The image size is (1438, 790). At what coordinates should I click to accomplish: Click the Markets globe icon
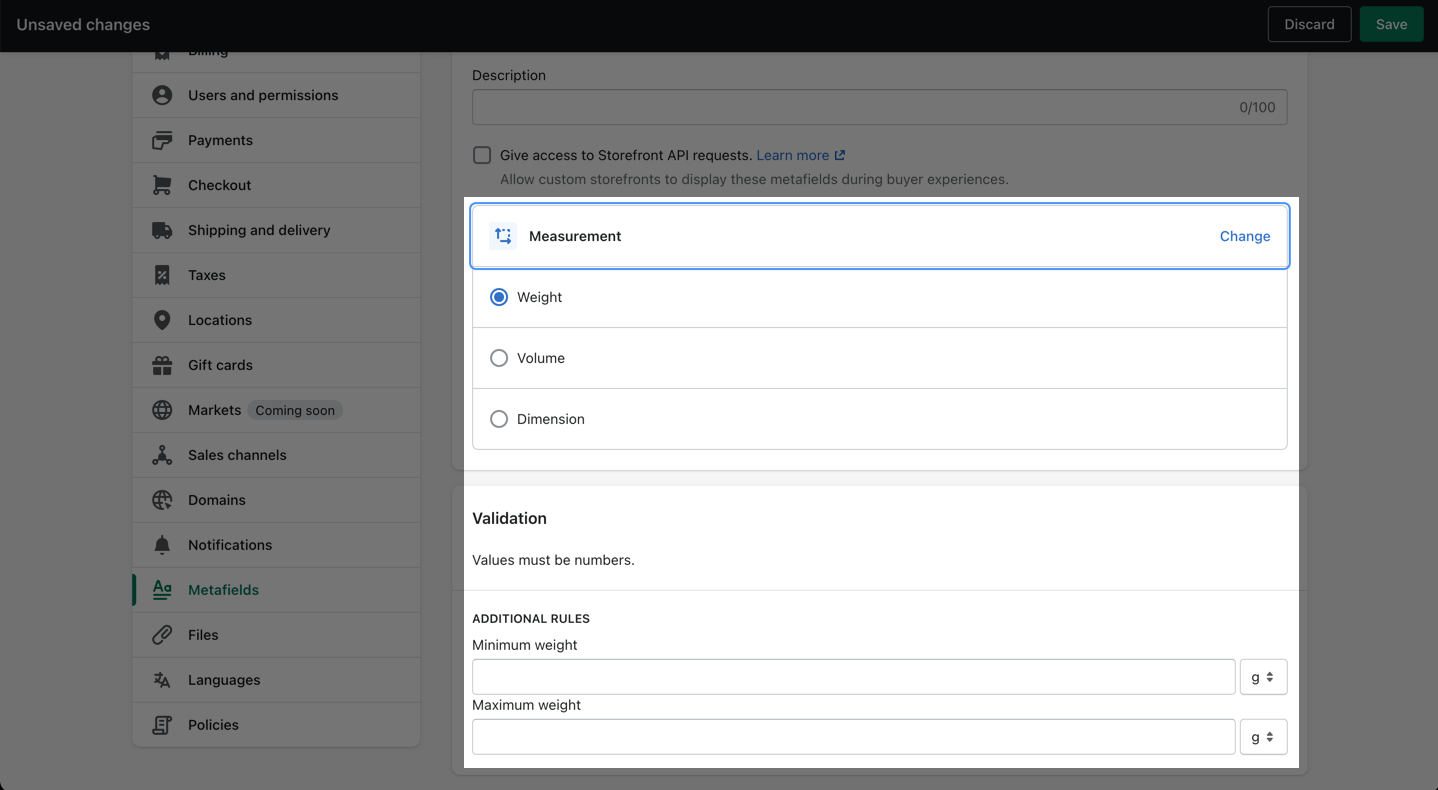tap(162, 410)
